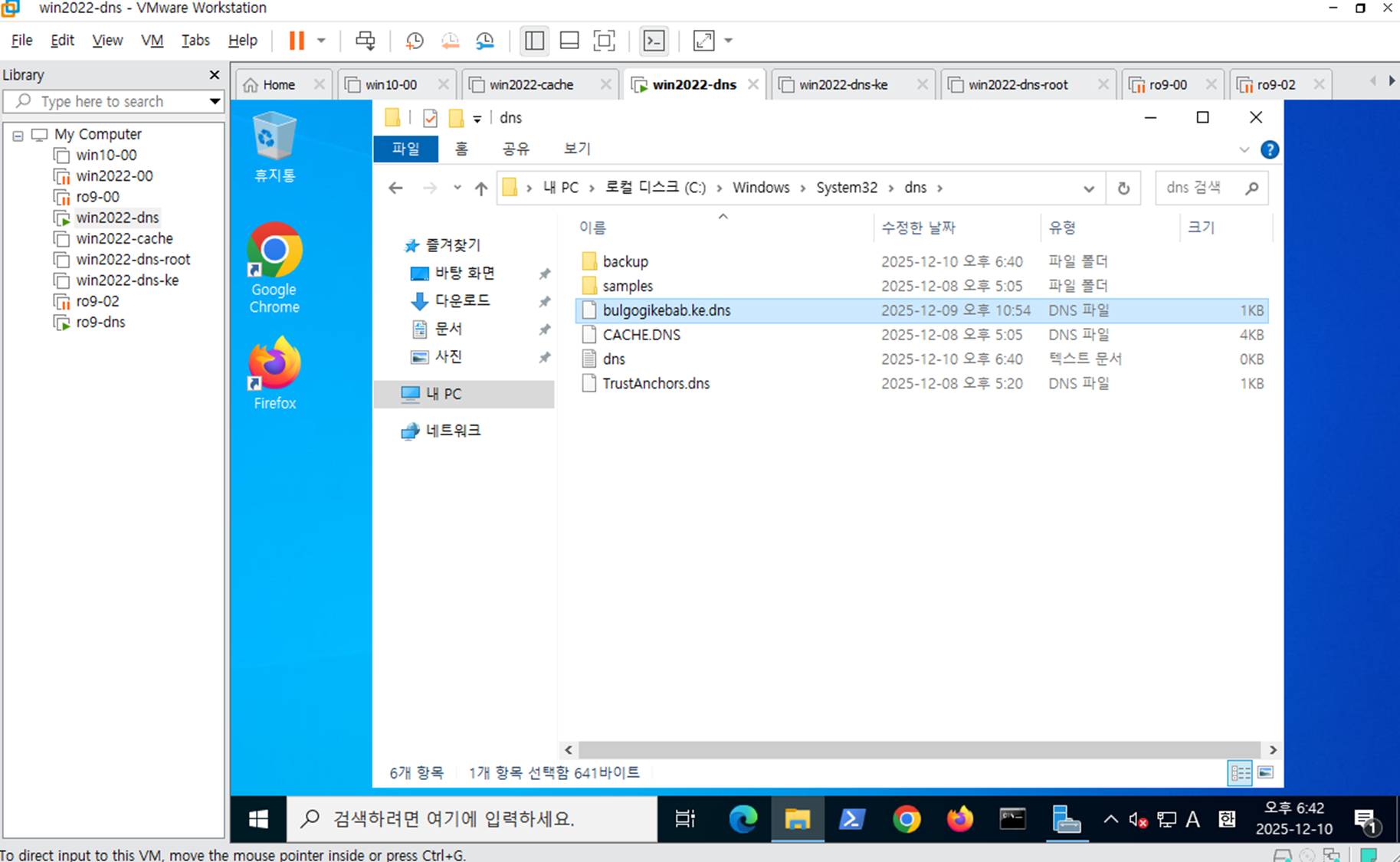Send Ctrl+Alt+Del to the VM
1400x862 pixels.
pyautogui.click(x=366, y=41)
